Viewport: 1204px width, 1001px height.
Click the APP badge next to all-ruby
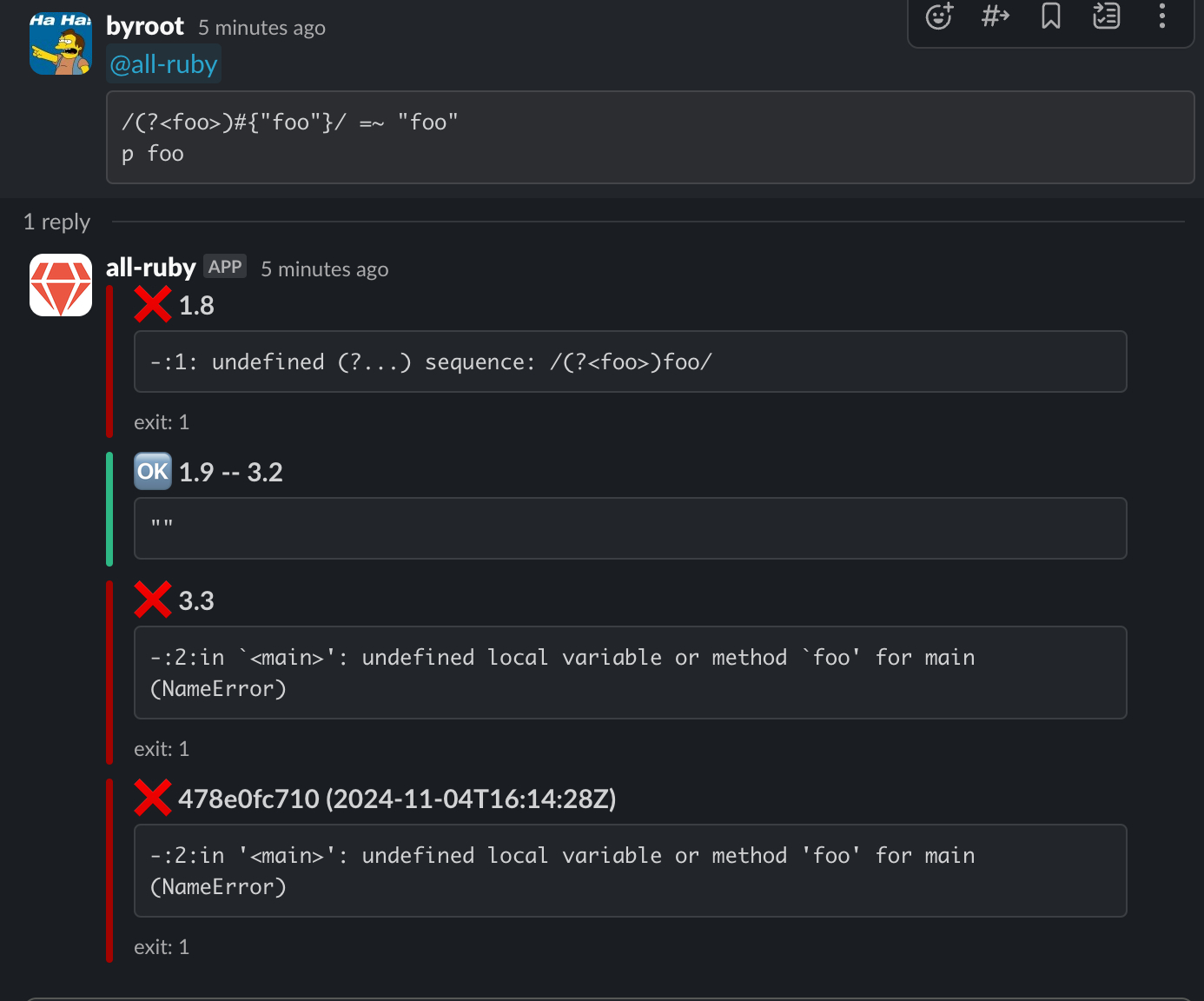pos(225,267)
